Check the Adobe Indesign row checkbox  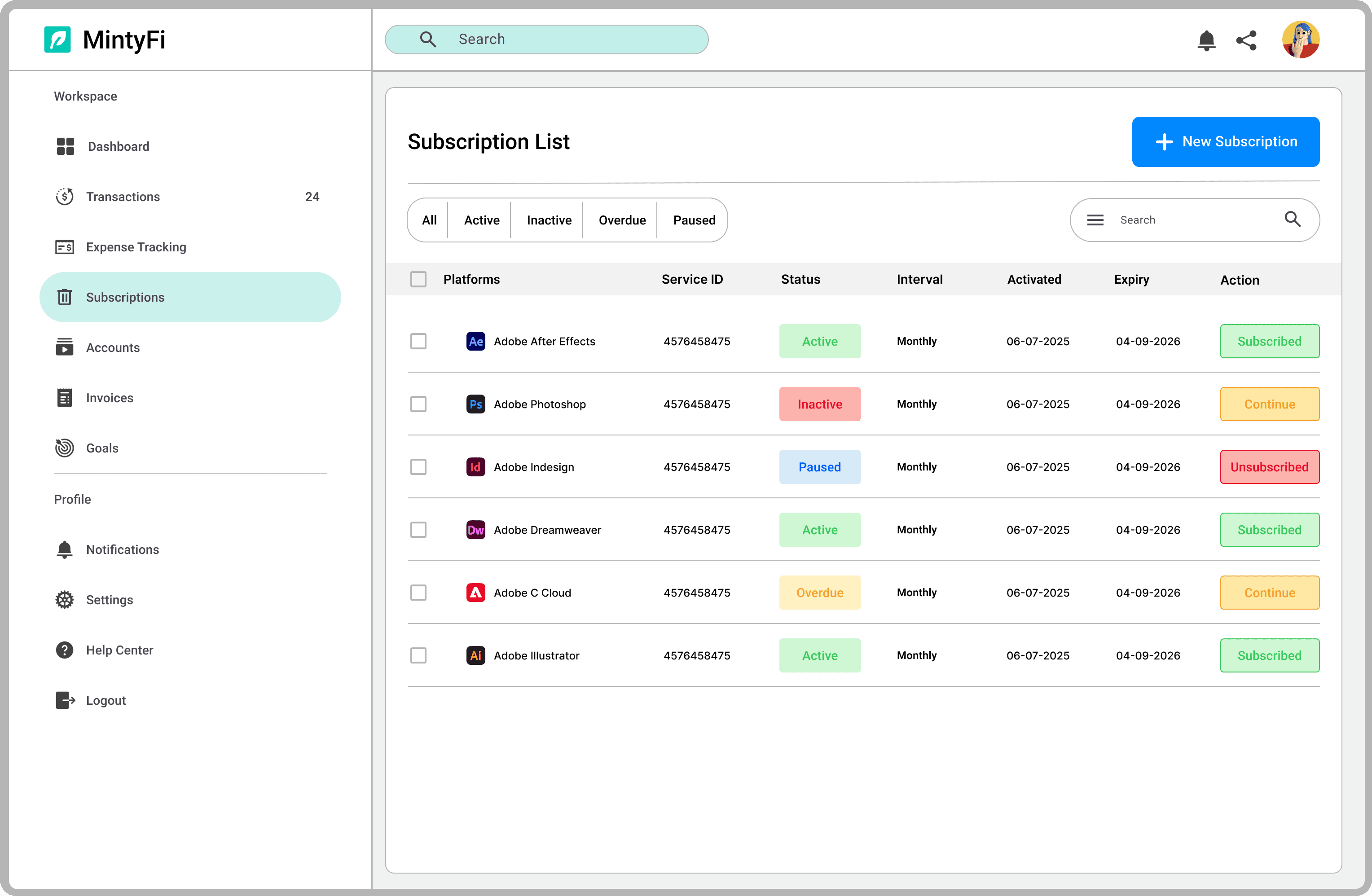pyautogui.click(x=418, y=467)
